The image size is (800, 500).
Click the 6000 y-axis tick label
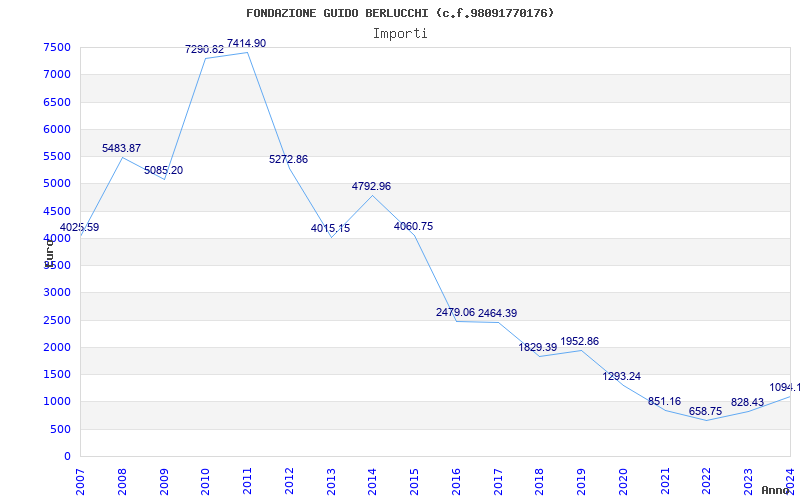click(x=57, y=129)
